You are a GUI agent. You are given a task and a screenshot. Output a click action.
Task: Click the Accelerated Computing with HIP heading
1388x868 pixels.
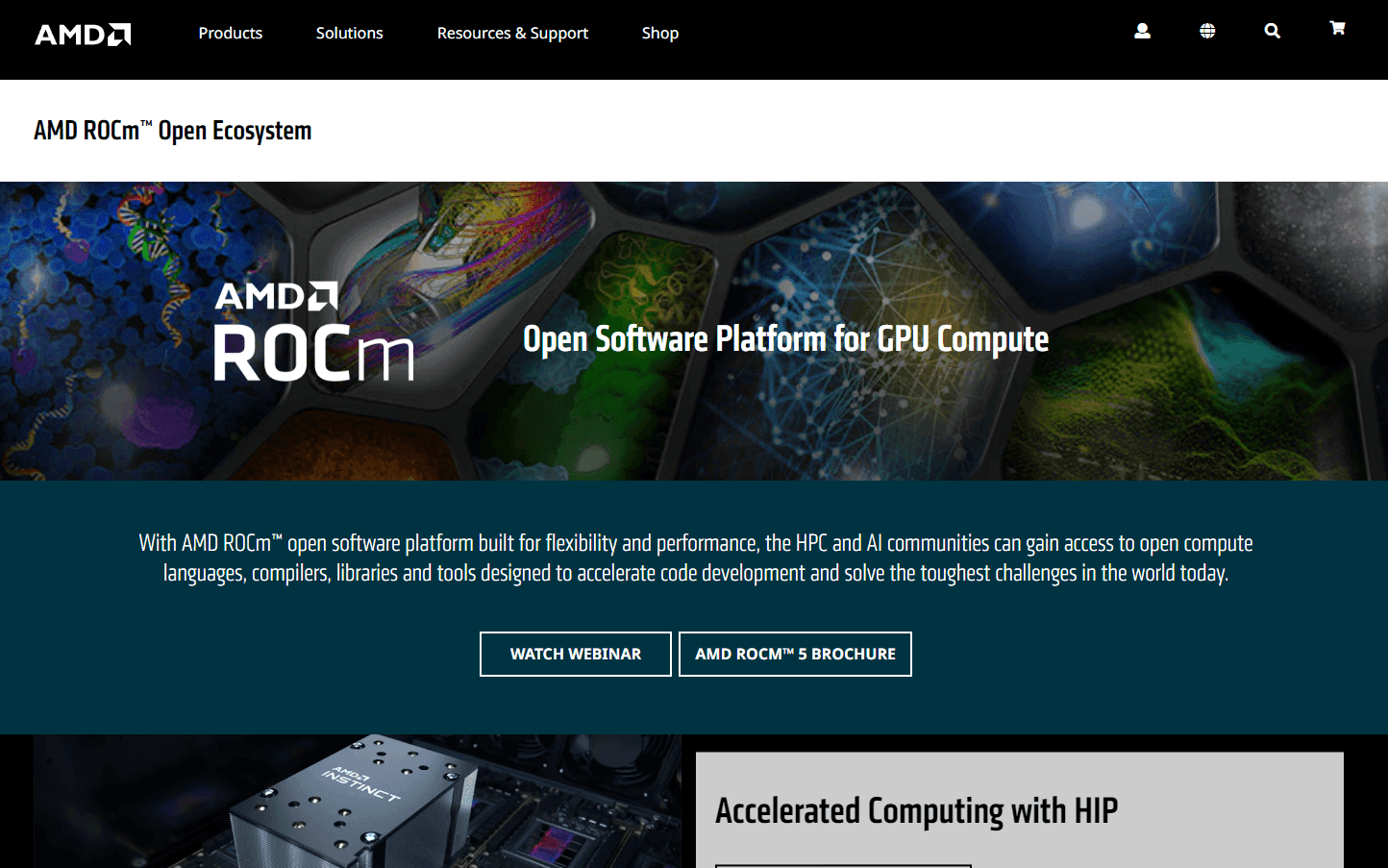pyautogui.click(x=916, y=810)
